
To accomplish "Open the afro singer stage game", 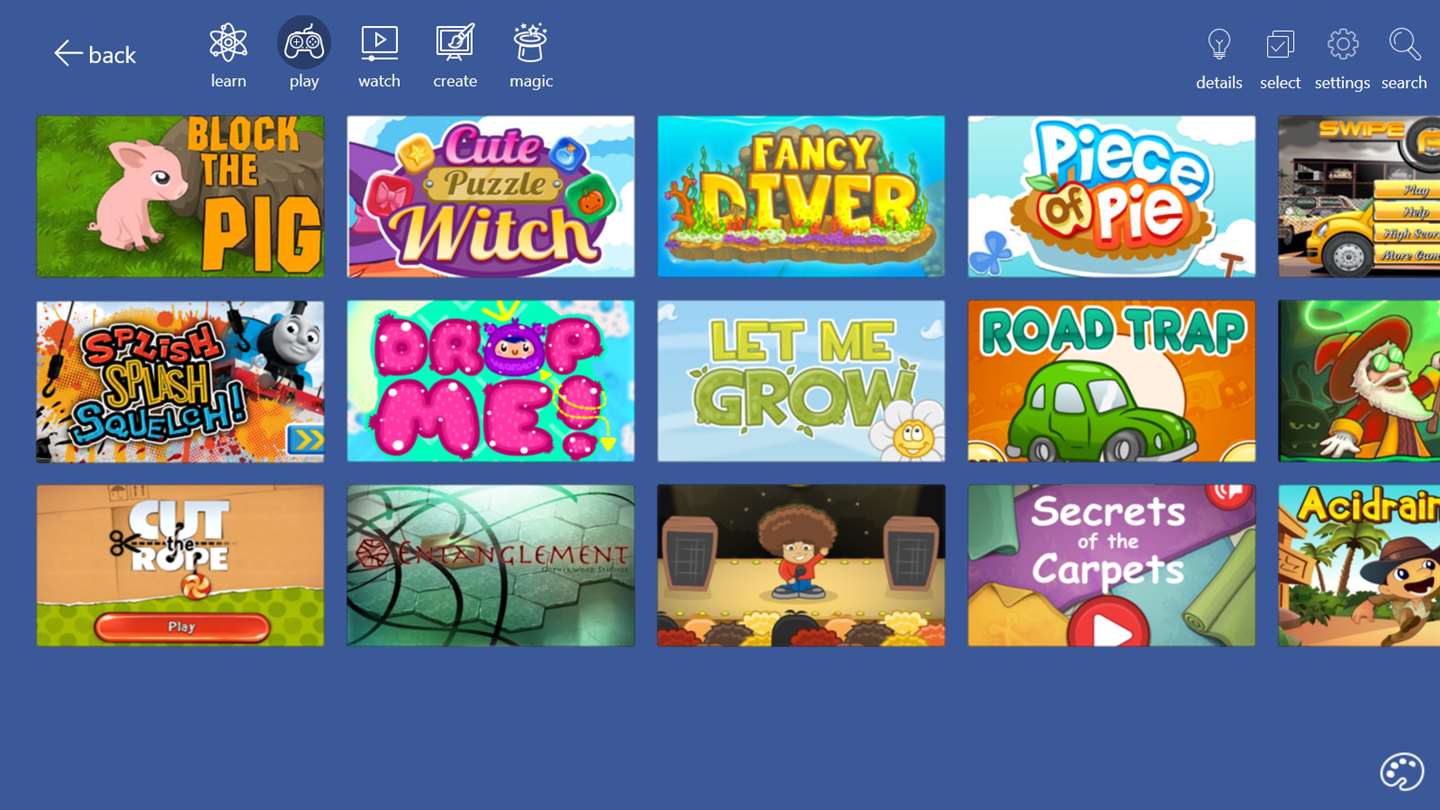I will (x=801, y=565).
